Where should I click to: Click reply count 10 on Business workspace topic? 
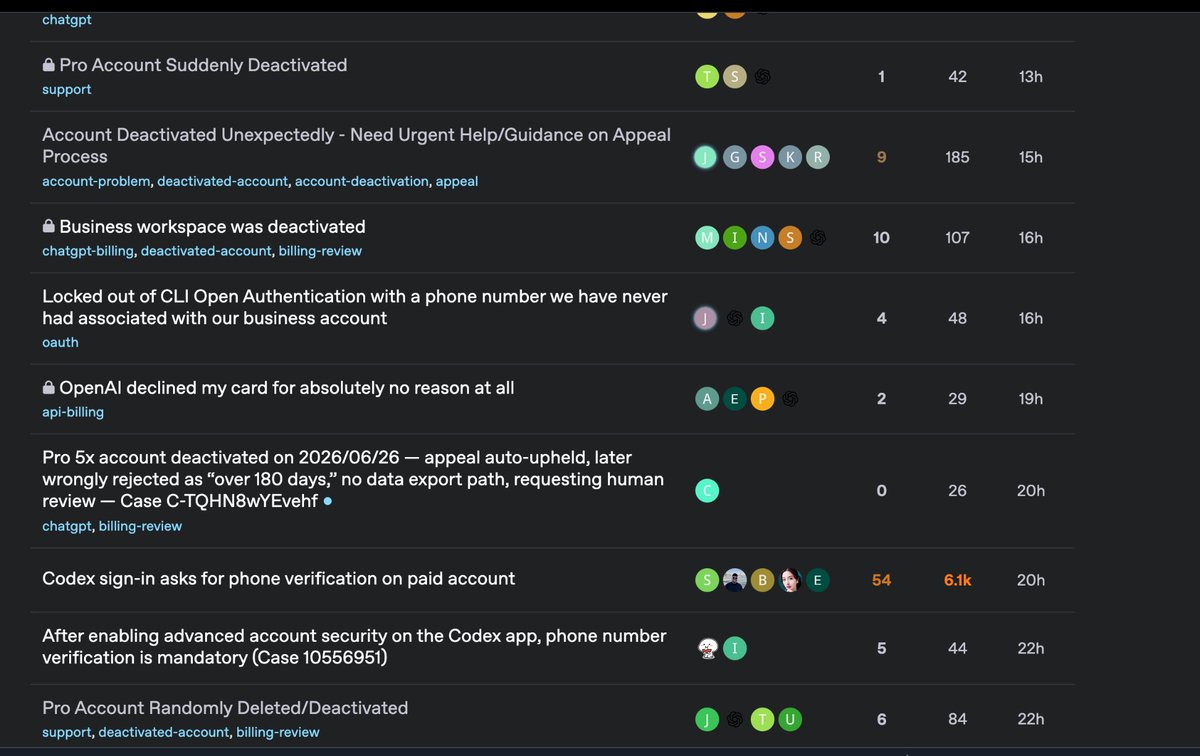[881, 238]
